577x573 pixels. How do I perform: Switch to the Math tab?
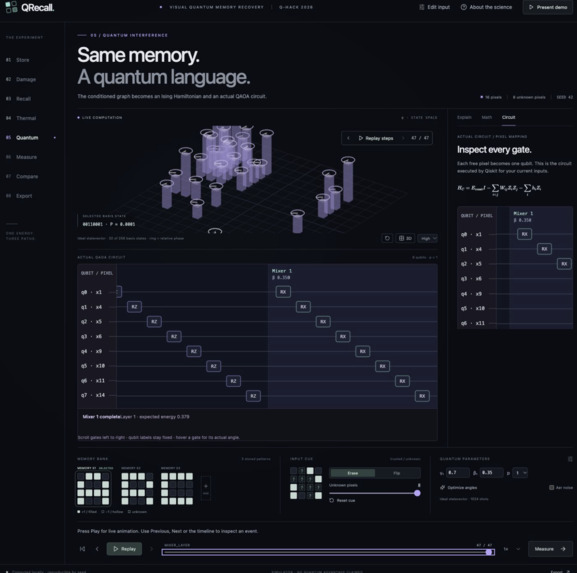(486, 117)
